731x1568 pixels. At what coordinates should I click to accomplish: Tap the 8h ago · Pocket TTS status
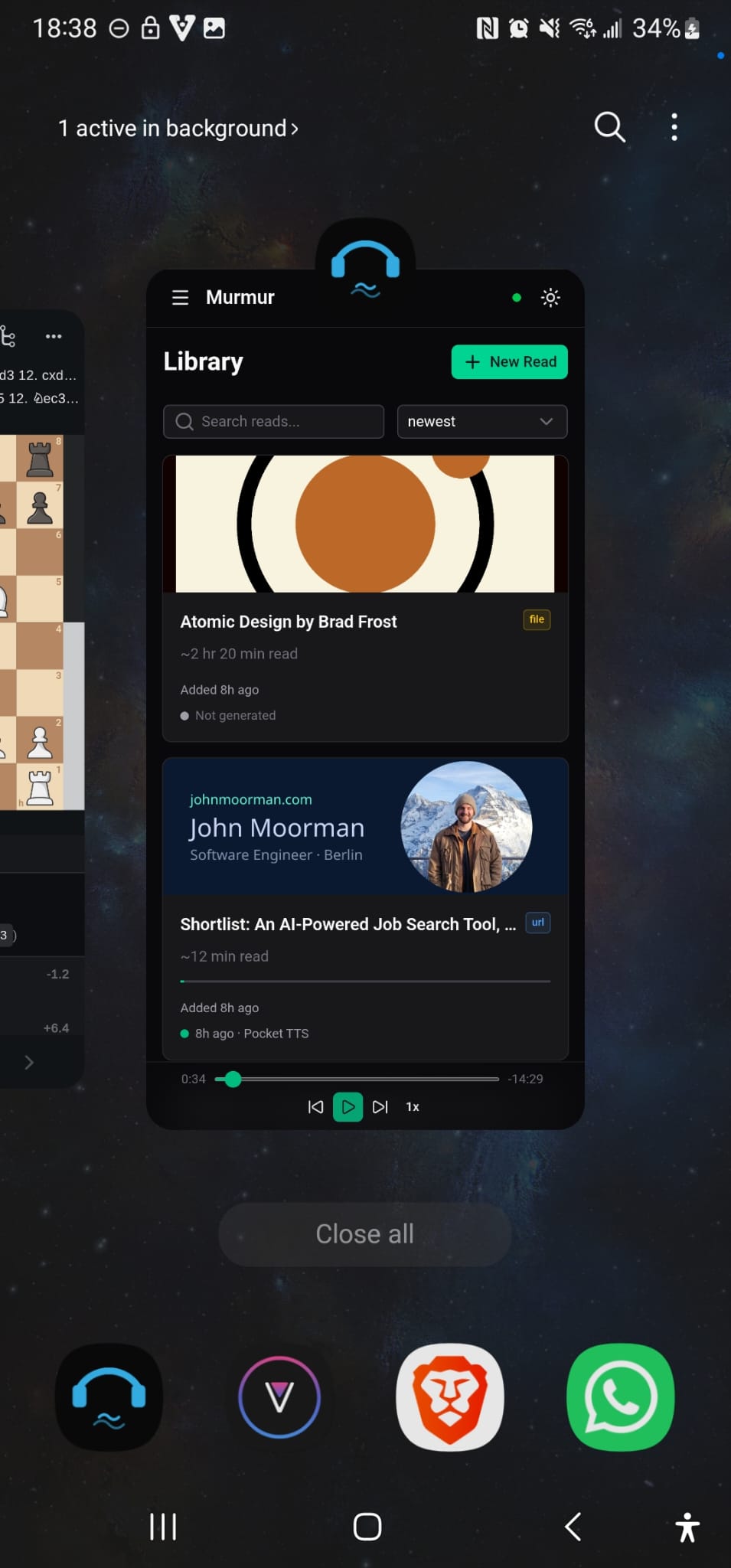coord(244,1034)
